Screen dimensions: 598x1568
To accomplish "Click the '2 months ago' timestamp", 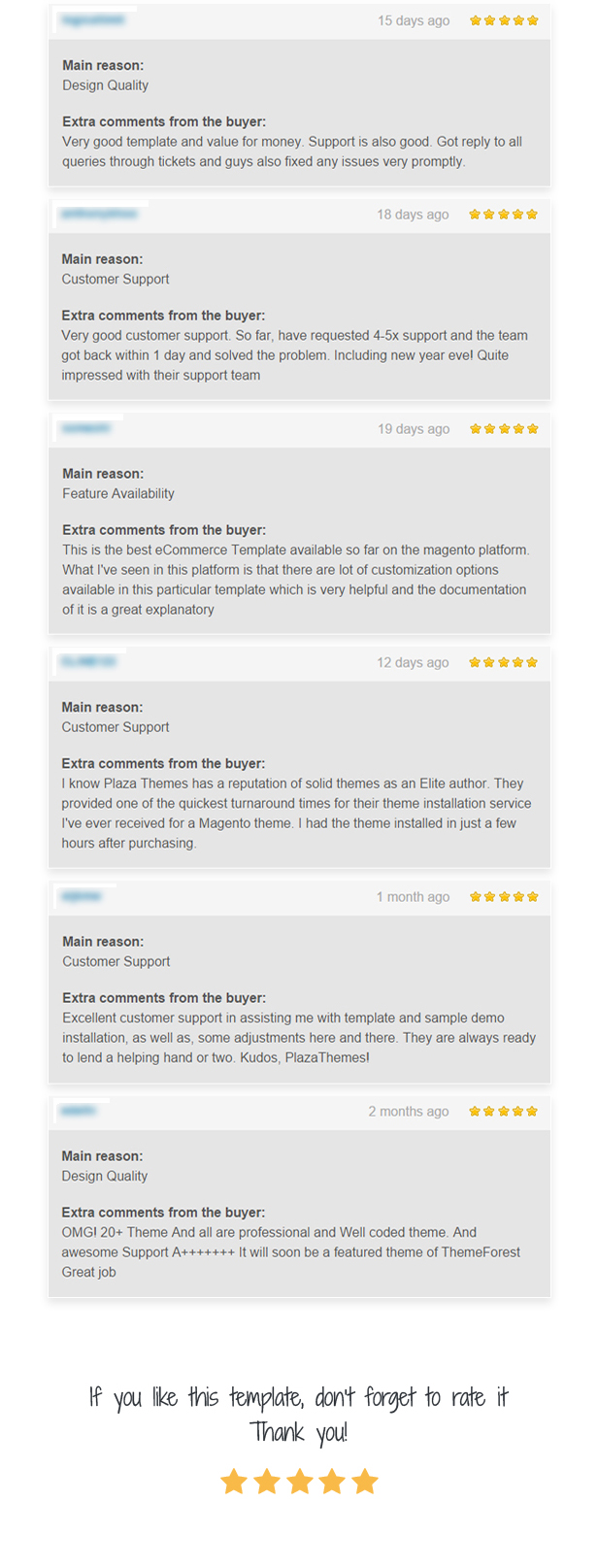I will (409, 1112).
